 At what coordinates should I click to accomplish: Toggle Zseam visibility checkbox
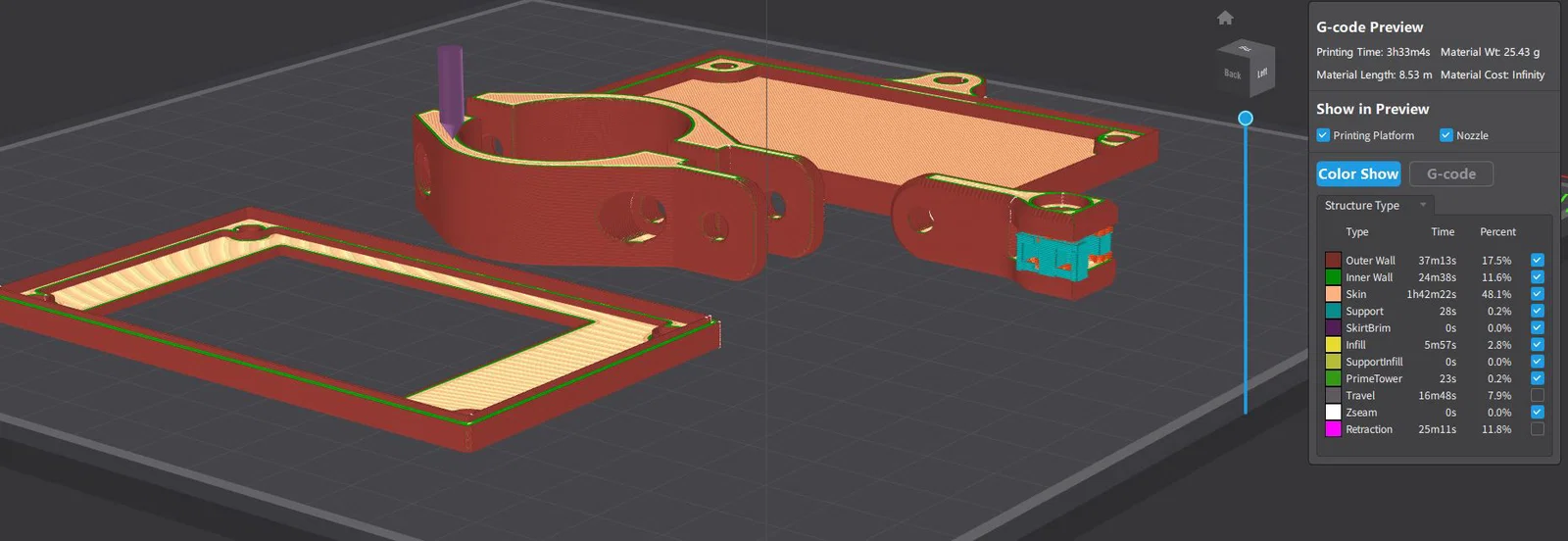(x=1537, y=412)
